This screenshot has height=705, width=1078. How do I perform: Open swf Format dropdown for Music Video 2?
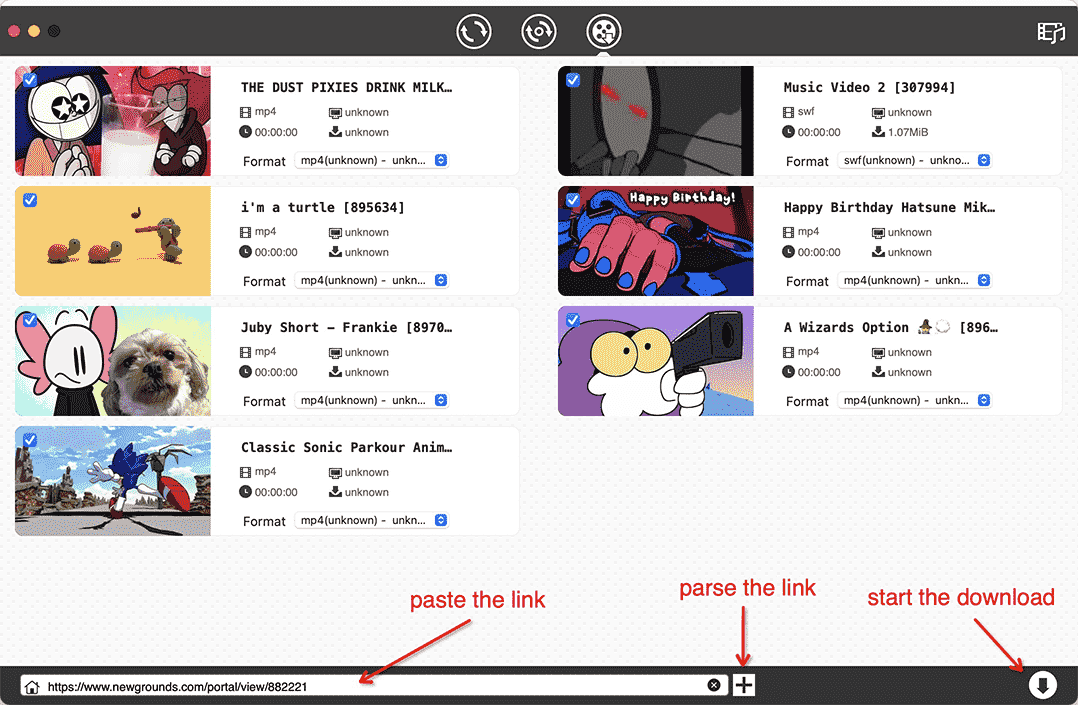pyautogui.click(x=915, y=160)
